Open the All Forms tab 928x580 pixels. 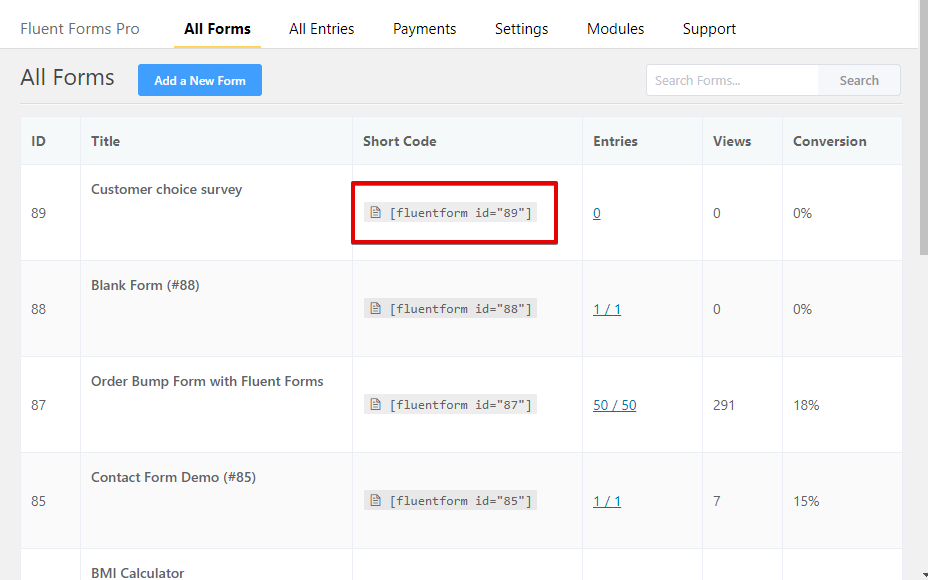(x=217, y=28)
